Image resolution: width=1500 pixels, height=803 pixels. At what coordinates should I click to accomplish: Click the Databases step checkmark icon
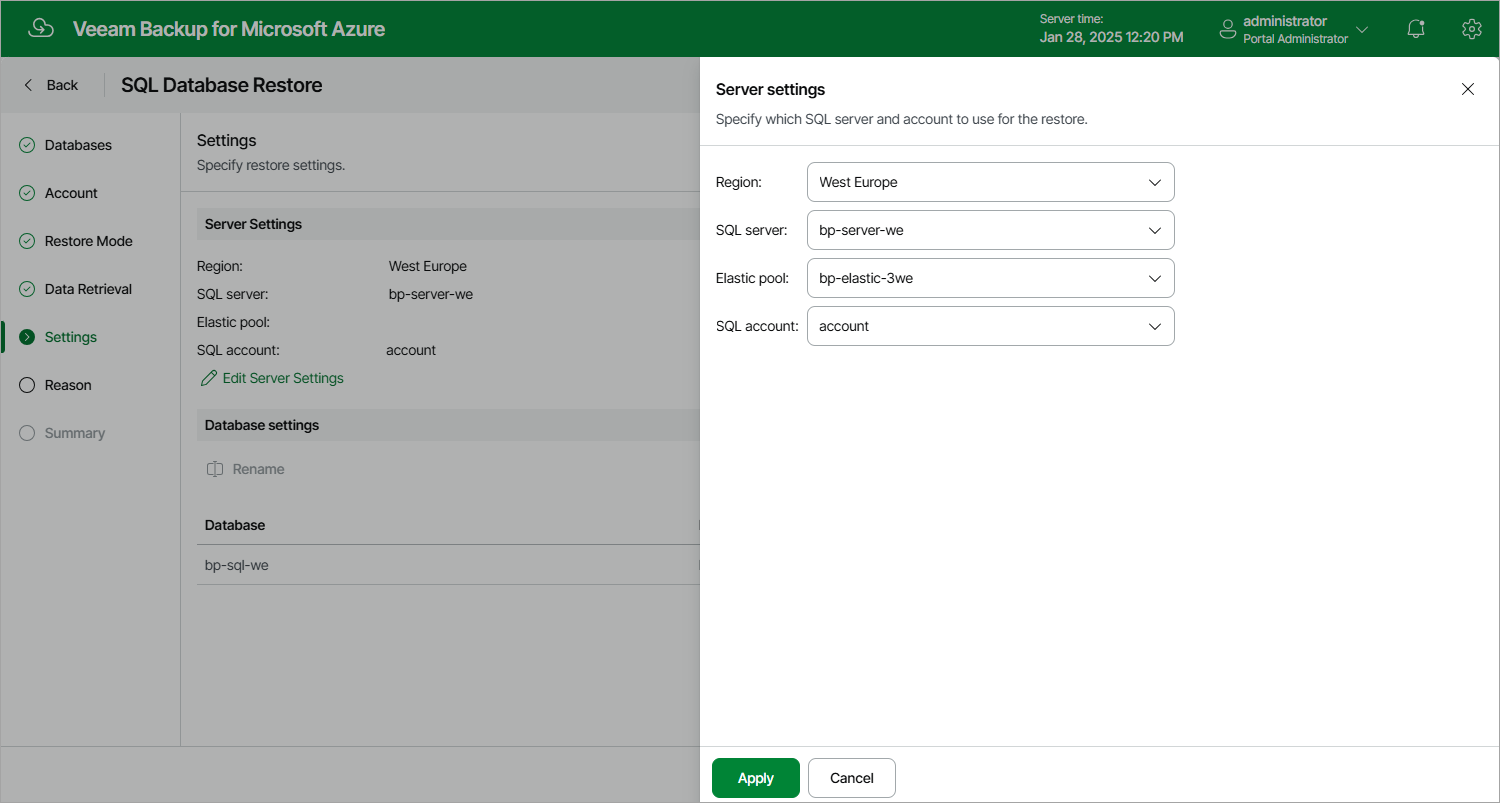coord(27,145)
